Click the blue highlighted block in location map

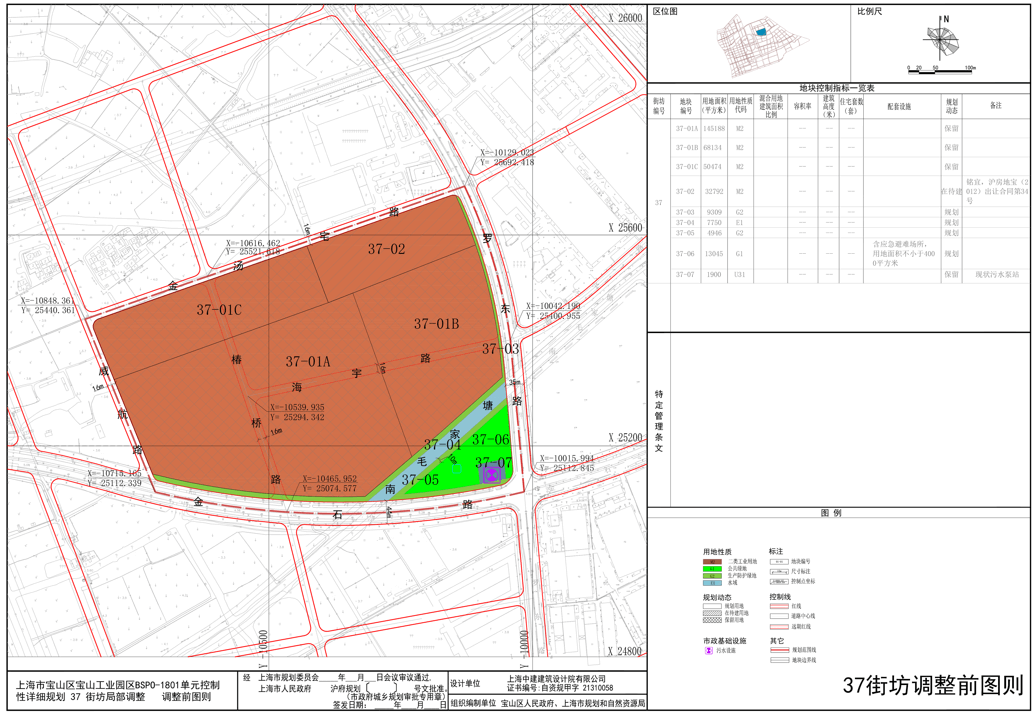[x=760, y=32]
